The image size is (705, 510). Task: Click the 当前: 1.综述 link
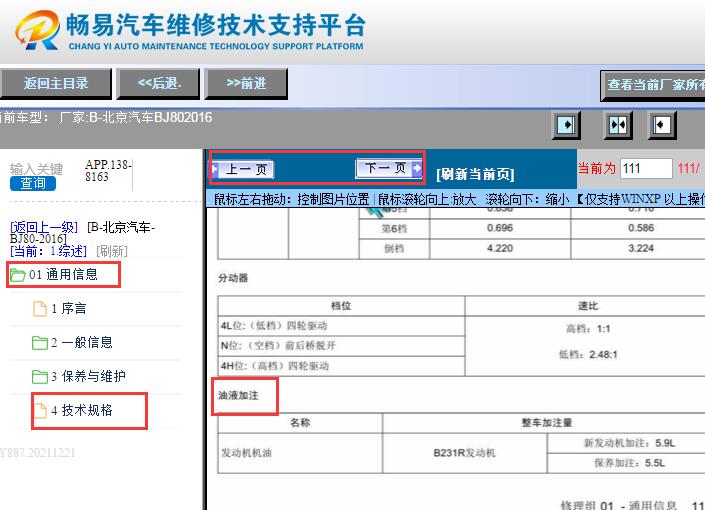pyautogui.click(x=48, y=251)
